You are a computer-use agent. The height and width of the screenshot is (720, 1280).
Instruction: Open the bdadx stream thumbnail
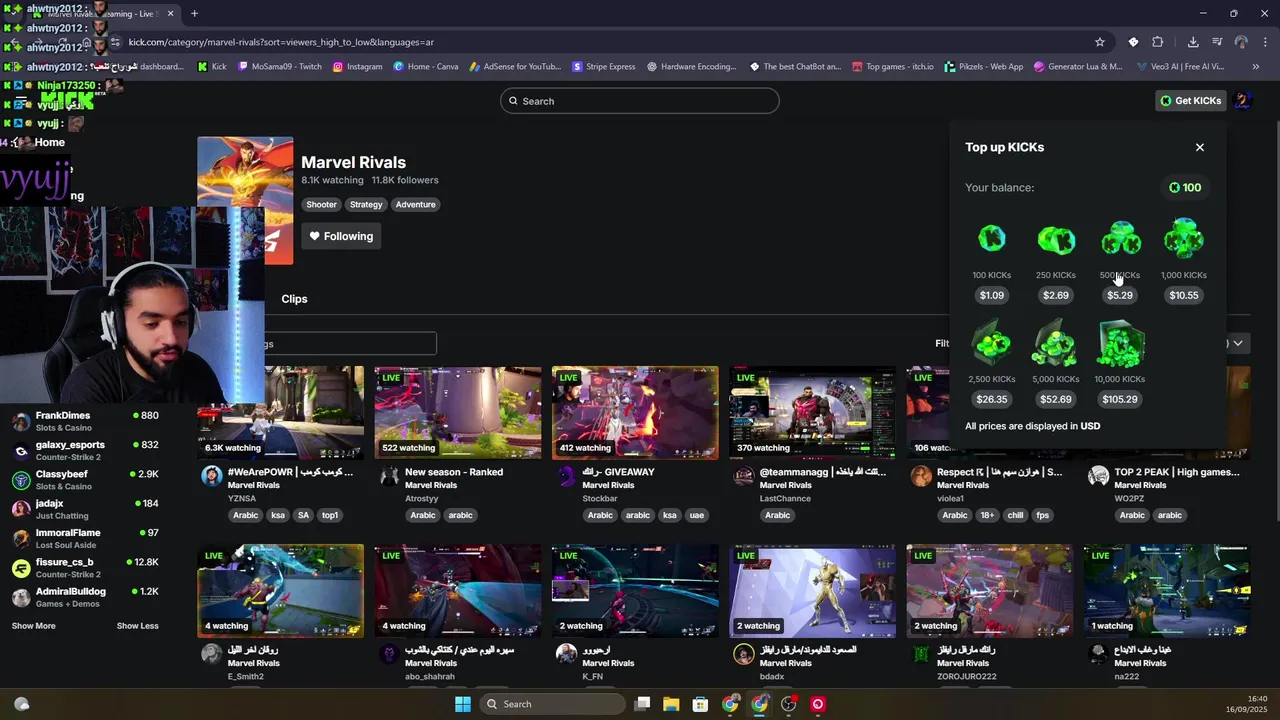click(x=812, y=591)
